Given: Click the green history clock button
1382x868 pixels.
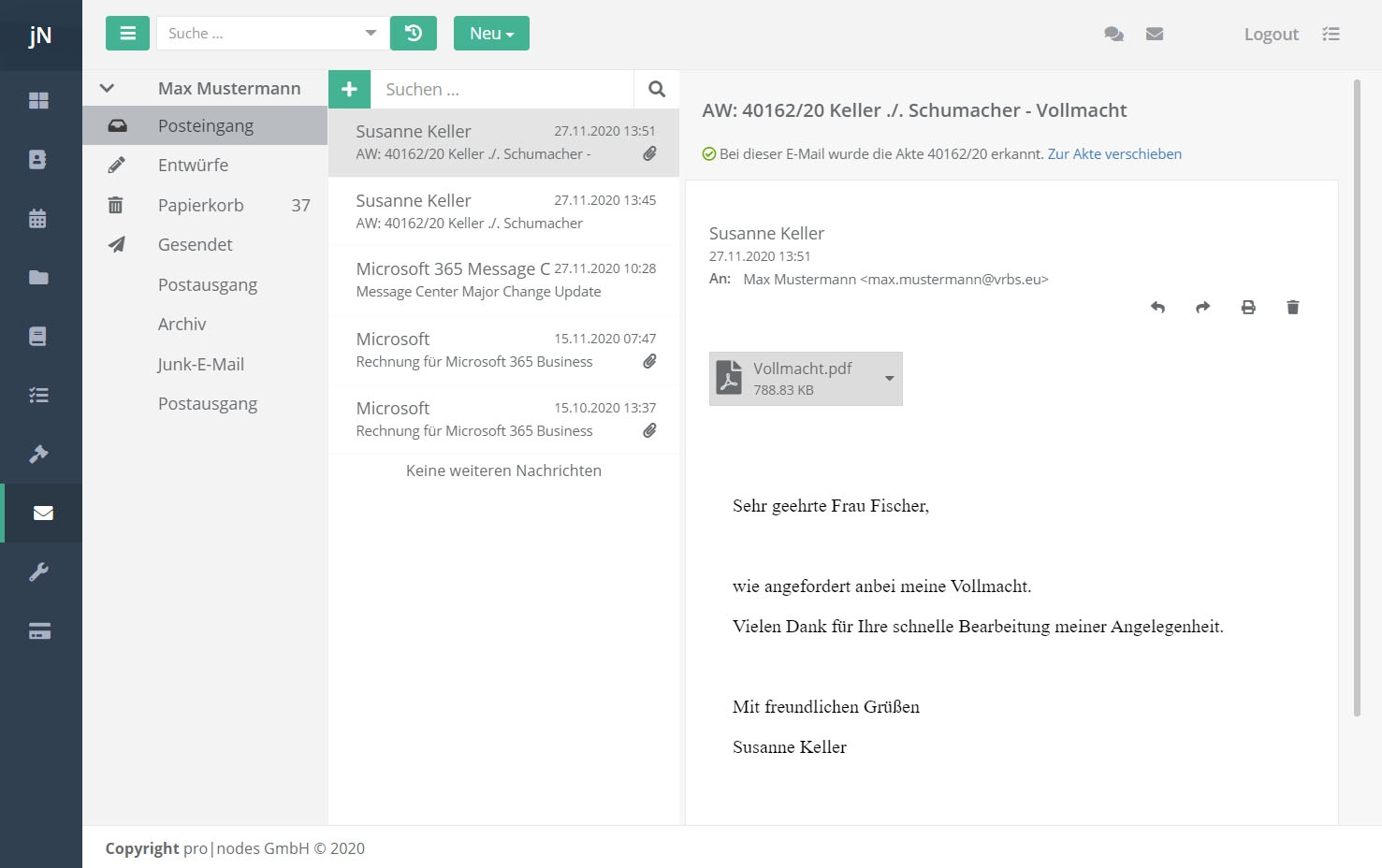Looking at the screenshot, I should 413,34.
